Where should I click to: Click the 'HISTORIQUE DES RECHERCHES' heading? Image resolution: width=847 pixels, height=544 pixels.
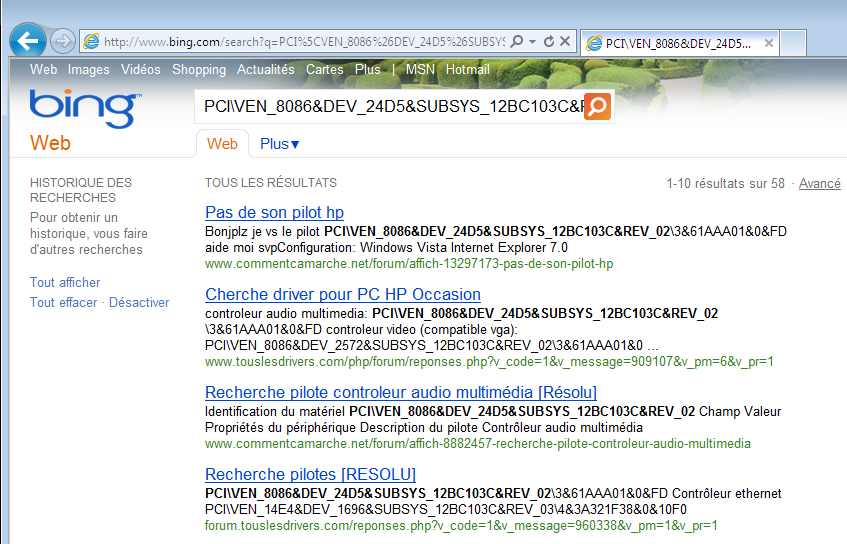81,190
